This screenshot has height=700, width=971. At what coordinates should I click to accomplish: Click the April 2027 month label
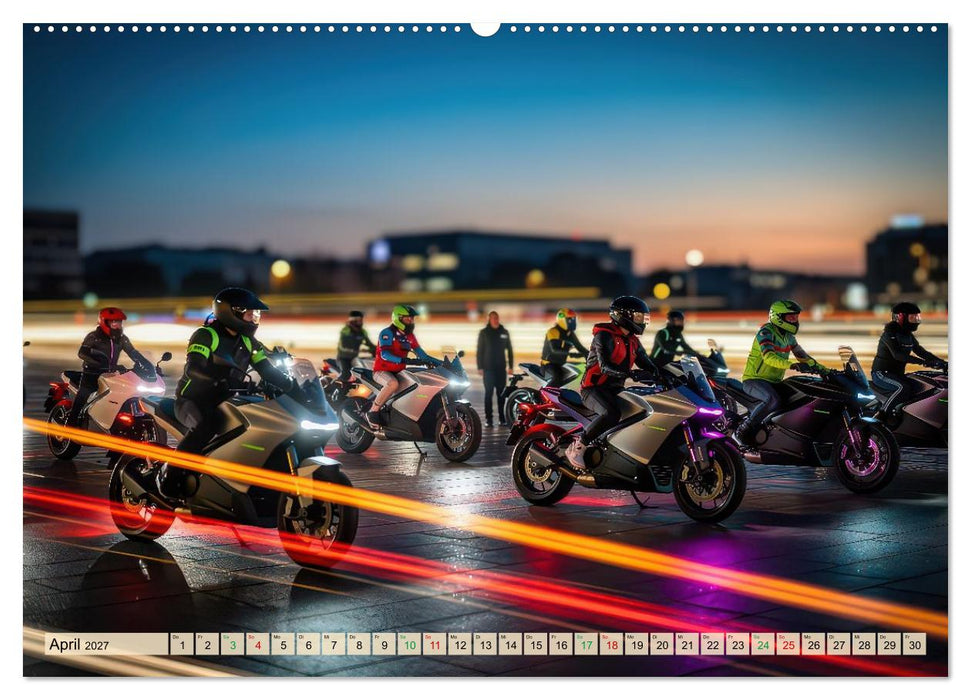point(79,644)
